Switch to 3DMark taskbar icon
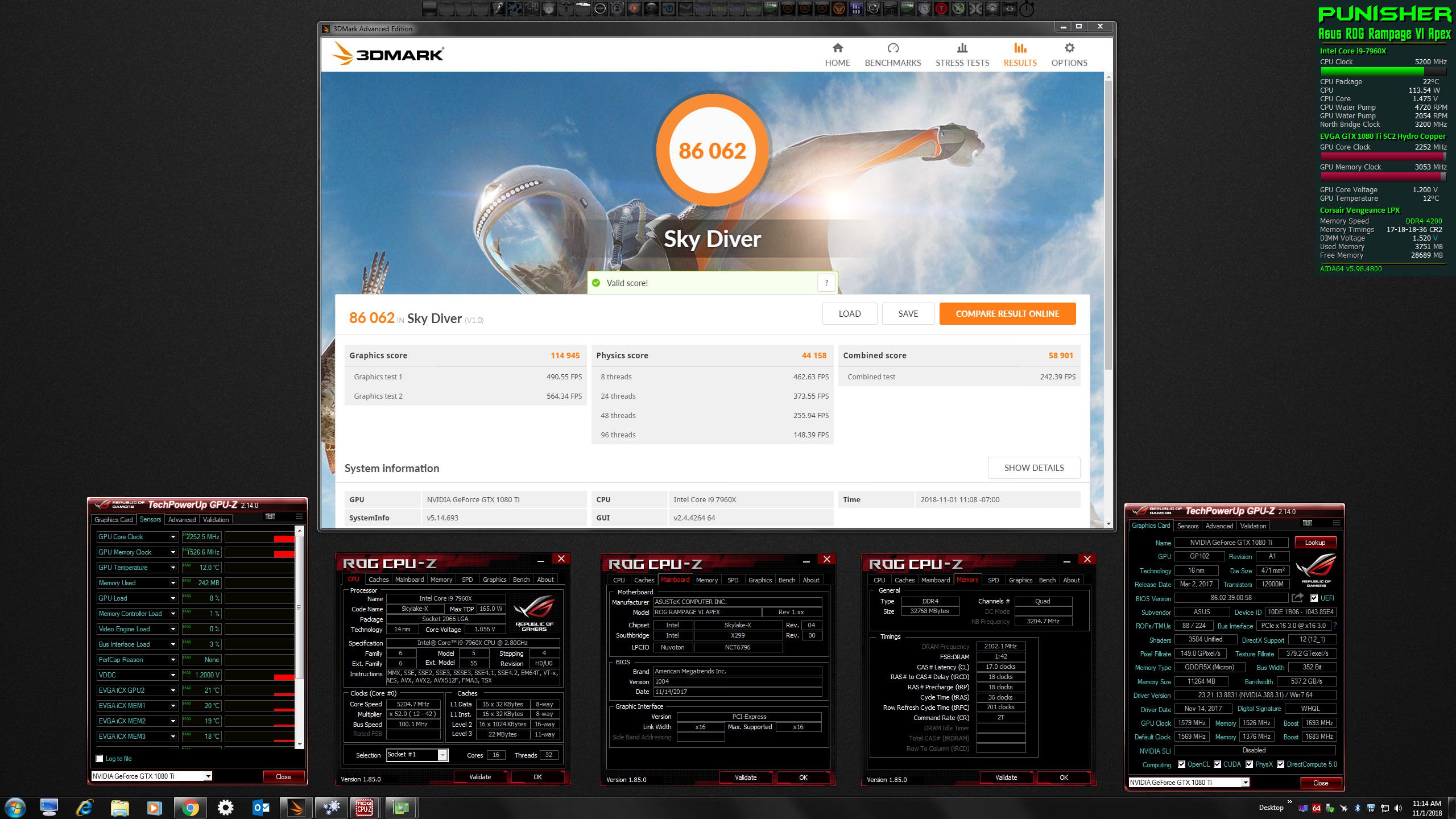The height and width of the screenshot is (819, 1456). pos(296,808)
